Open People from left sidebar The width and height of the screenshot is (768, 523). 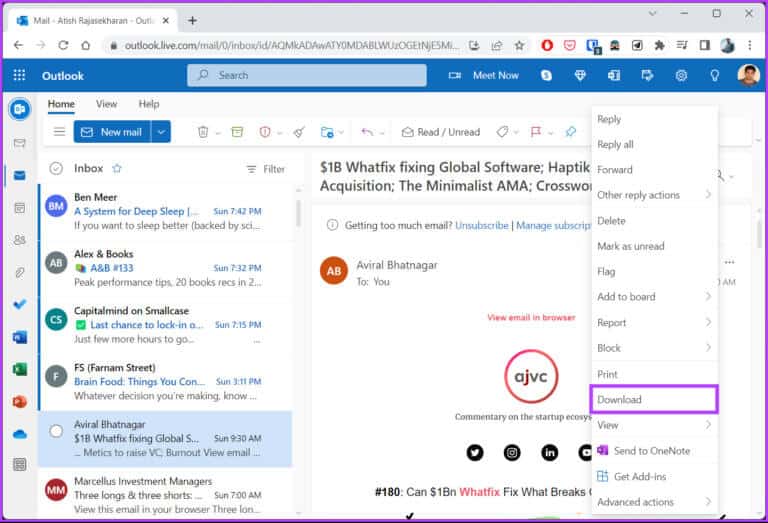coord(20,240)
